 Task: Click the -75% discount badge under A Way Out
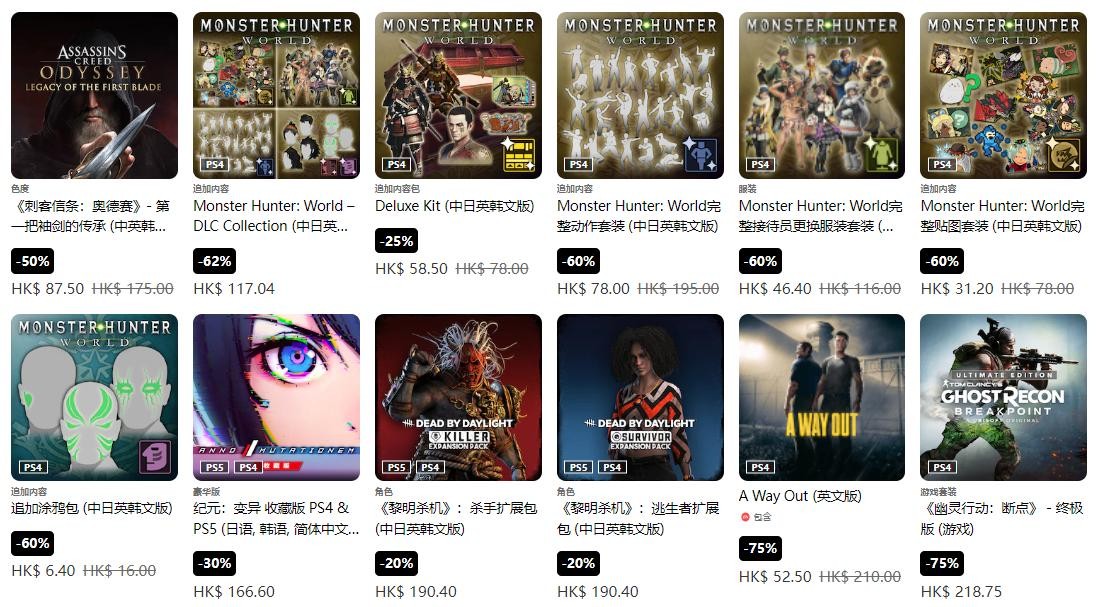[x=760, y=548]
